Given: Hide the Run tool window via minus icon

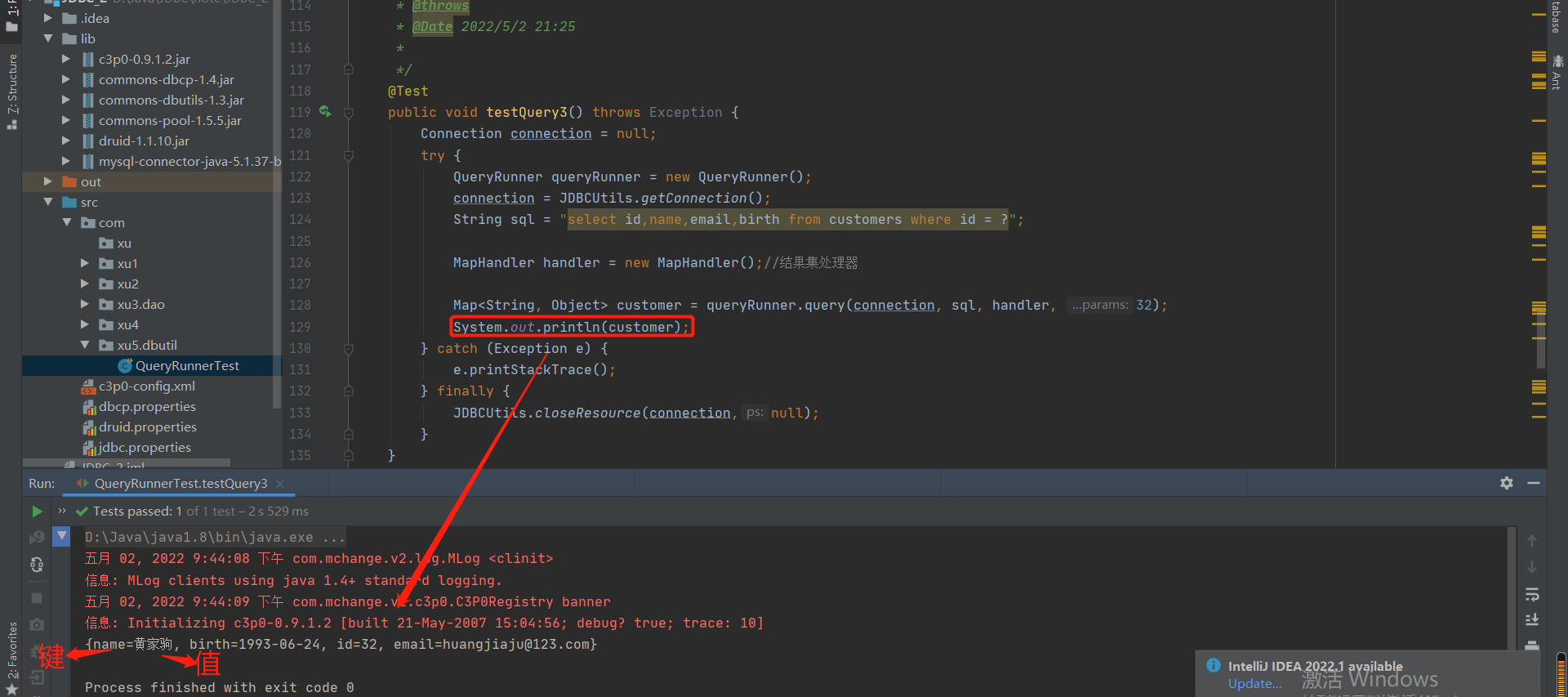Looking at the screenshot, I should [x=1534, y=483].
